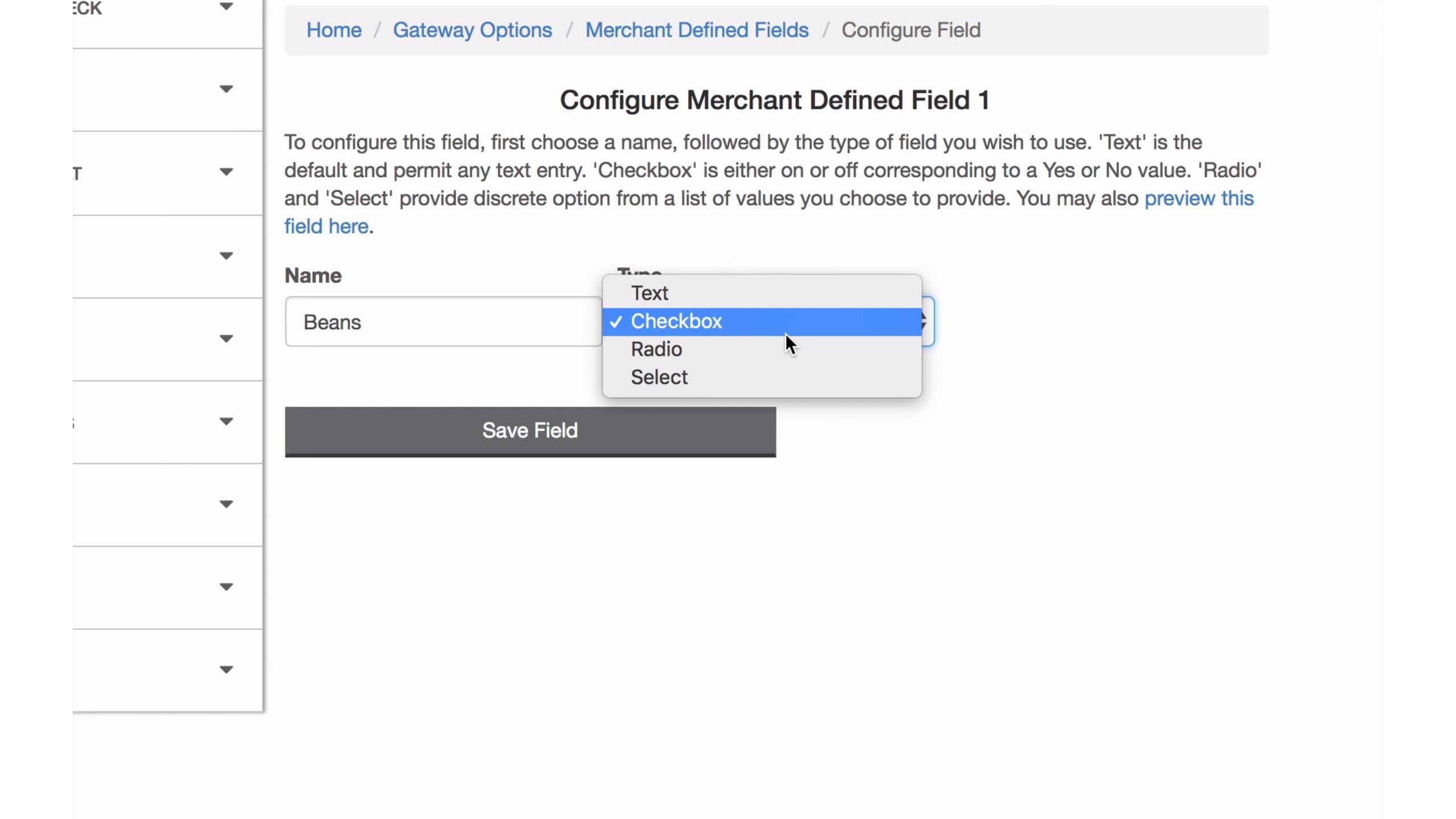Expand the sidebar section ending in ECK

pos(226,7)
